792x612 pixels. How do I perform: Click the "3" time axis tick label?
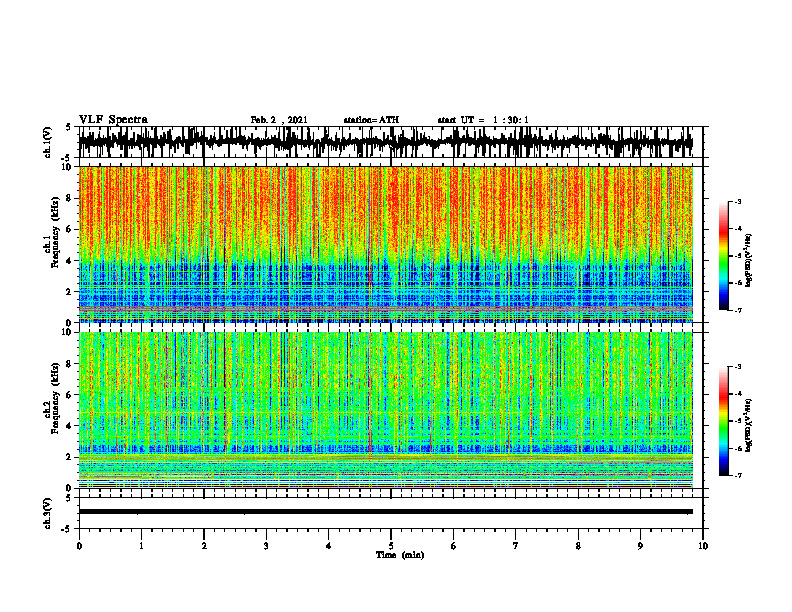[x=266, y=546]
